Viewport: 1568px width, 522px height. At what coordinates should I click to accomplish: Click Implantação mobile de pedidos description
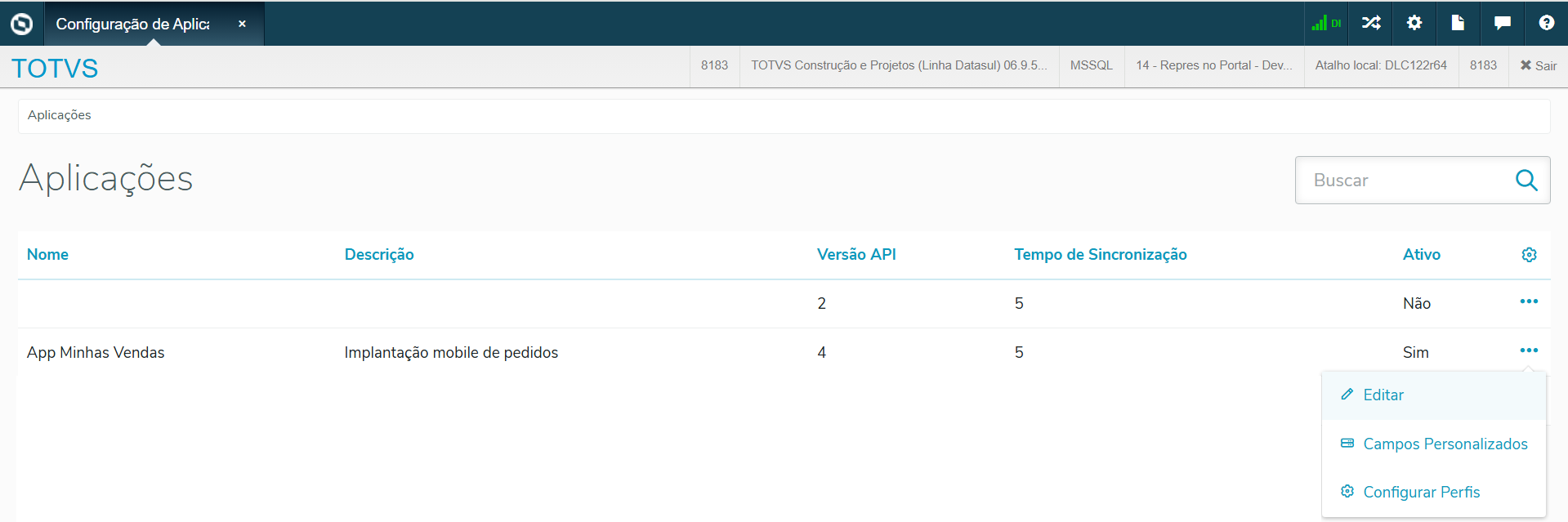(451, 353)
